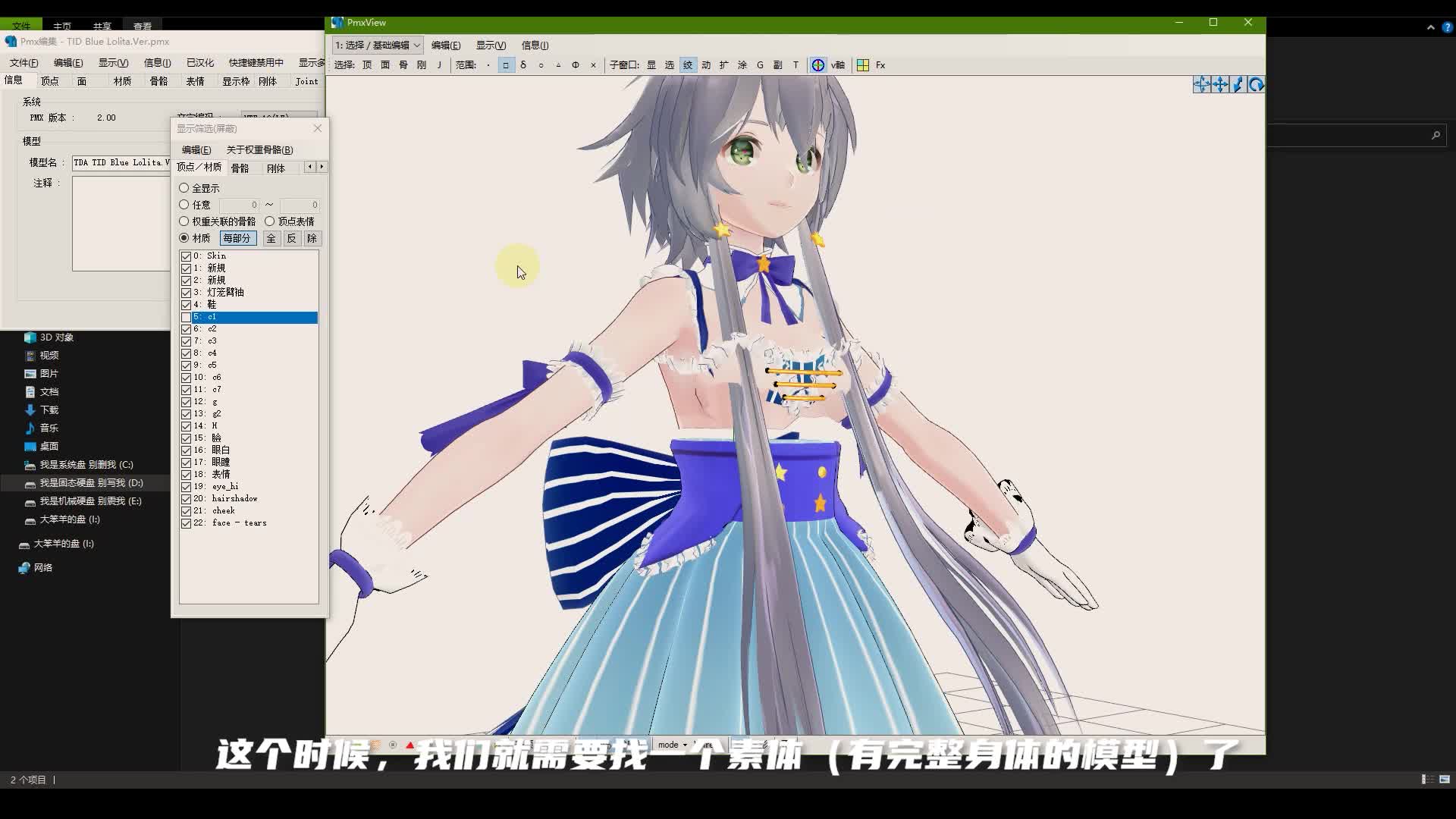Screen dimensions: 1456x819
Task: Uncheck the 4: 鞋 material checkbox
Action: [186, 305]
